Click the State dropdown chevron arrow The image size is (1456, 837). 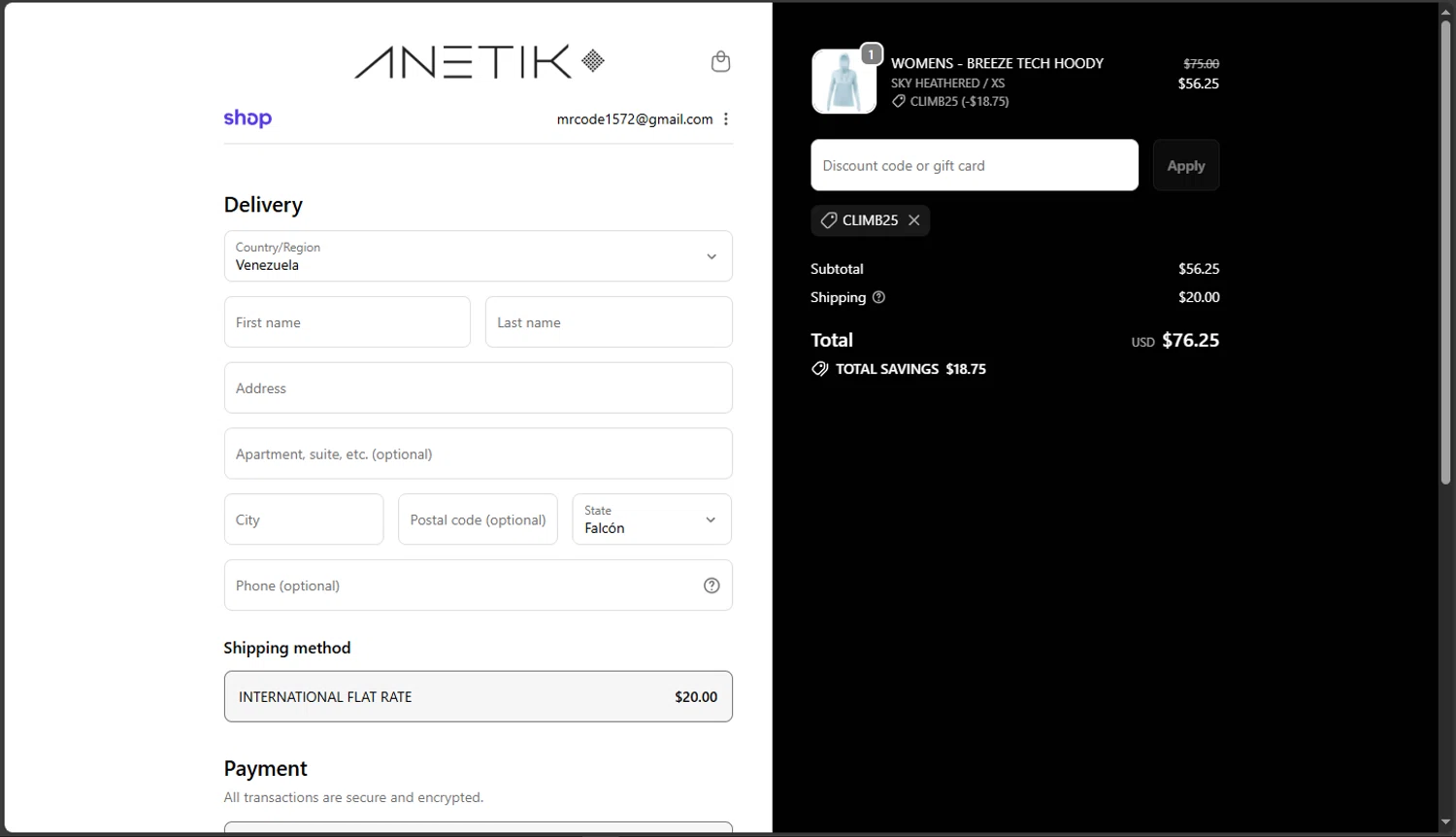pyautogui.click(x=711, y=519)
